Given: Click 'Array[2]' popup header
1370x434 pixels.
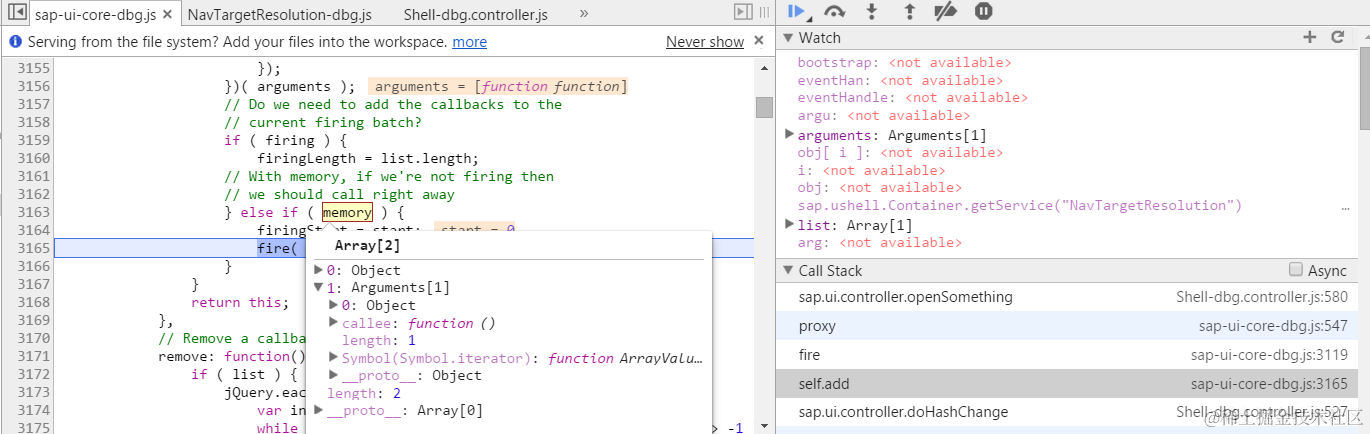Looking at the screenshot, I should pyautogui.click(x=367, y=245).
